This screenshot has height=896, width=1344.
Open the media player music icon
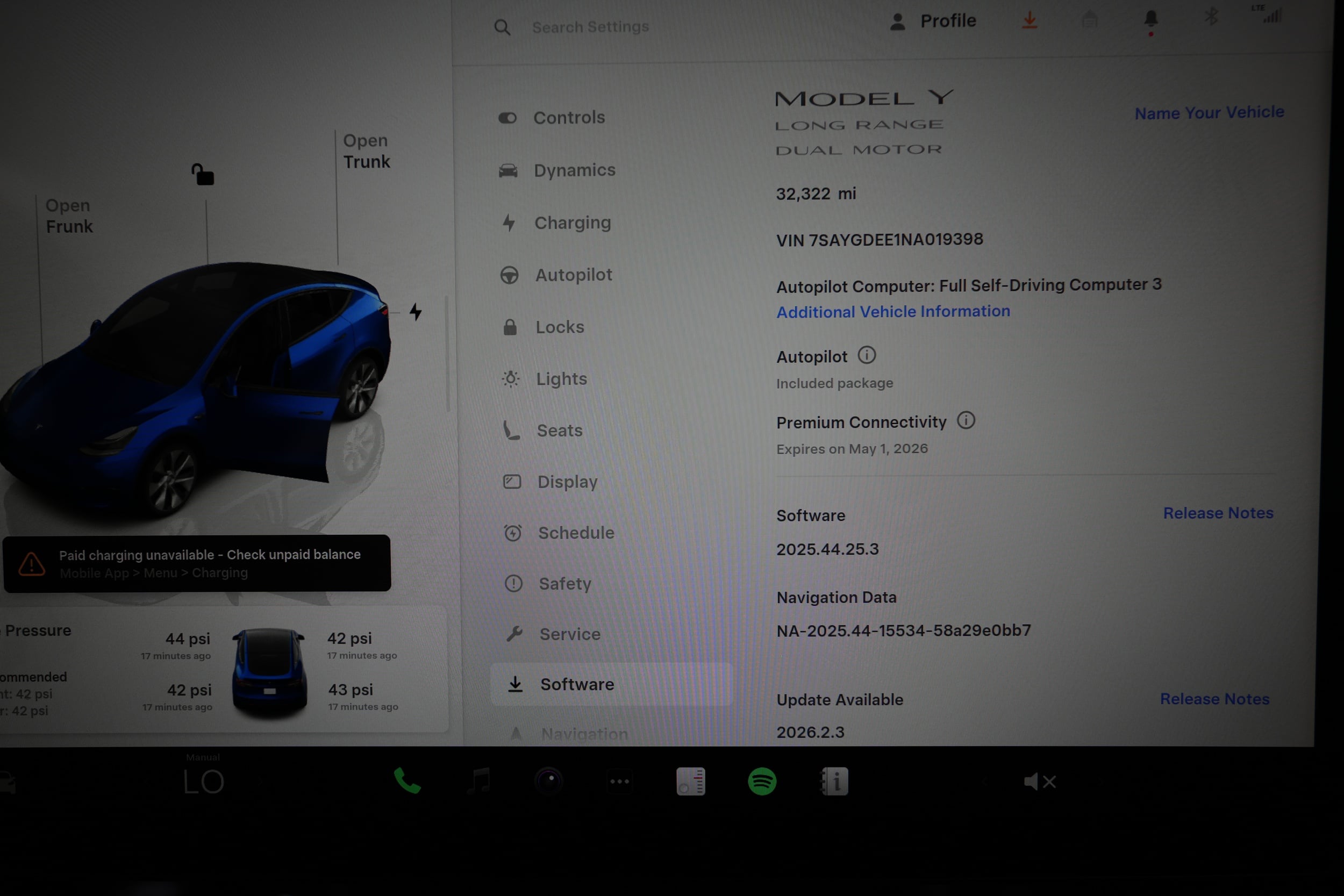pos(480,782)
